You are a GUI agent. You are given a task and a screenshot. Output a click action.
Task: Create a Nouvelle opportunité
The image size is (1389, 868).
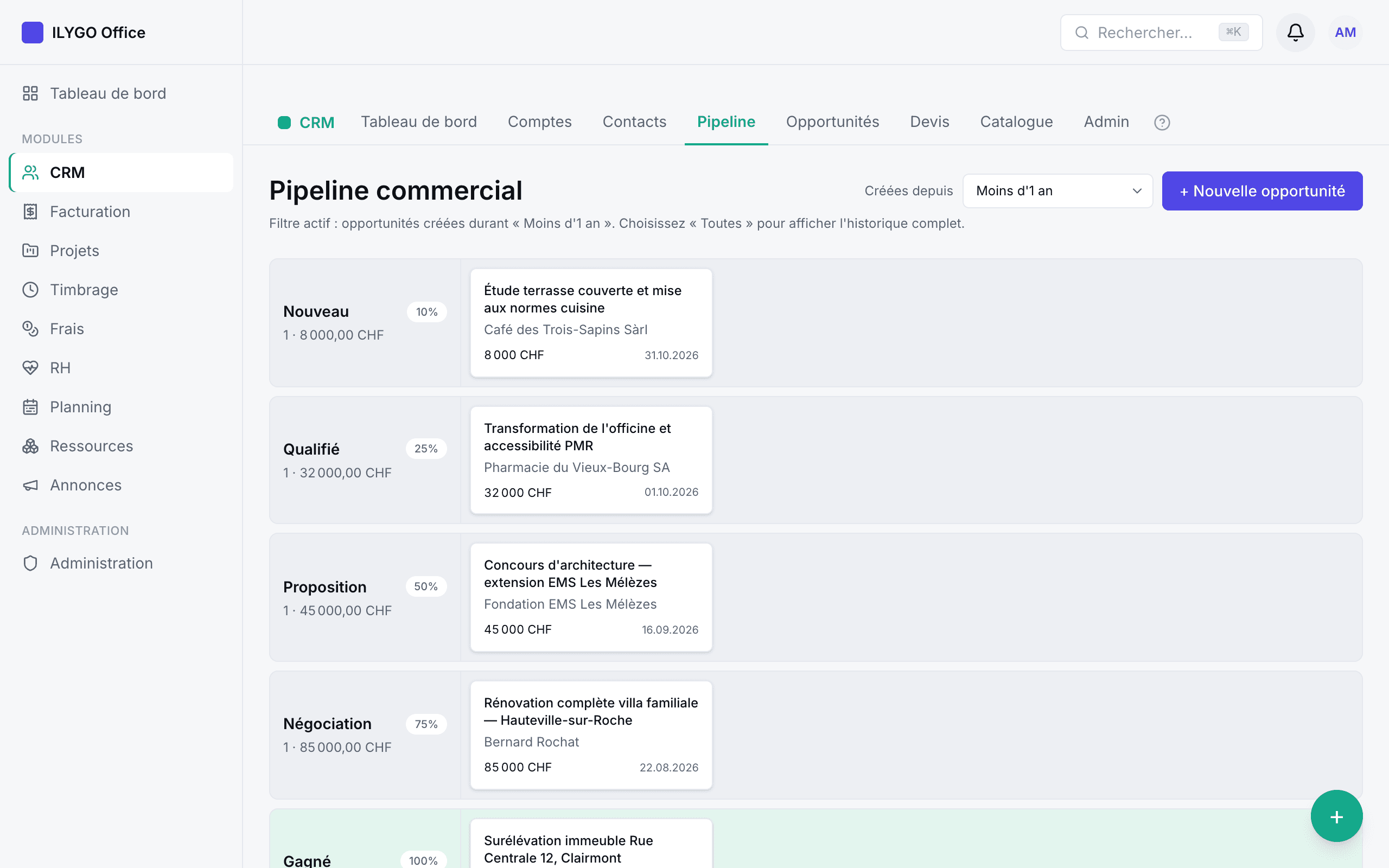pos(1262,190)
